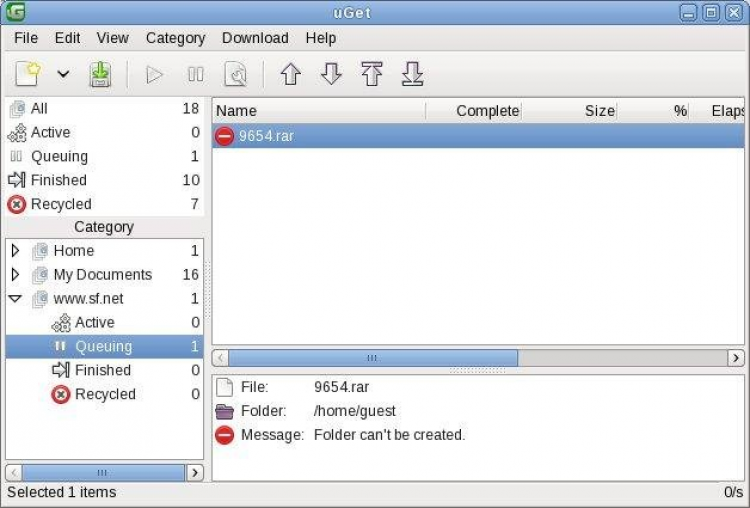This screenshot has width=750, height=508.
Task: Click the 0/s speed in status bar
Action: point(733,492)
